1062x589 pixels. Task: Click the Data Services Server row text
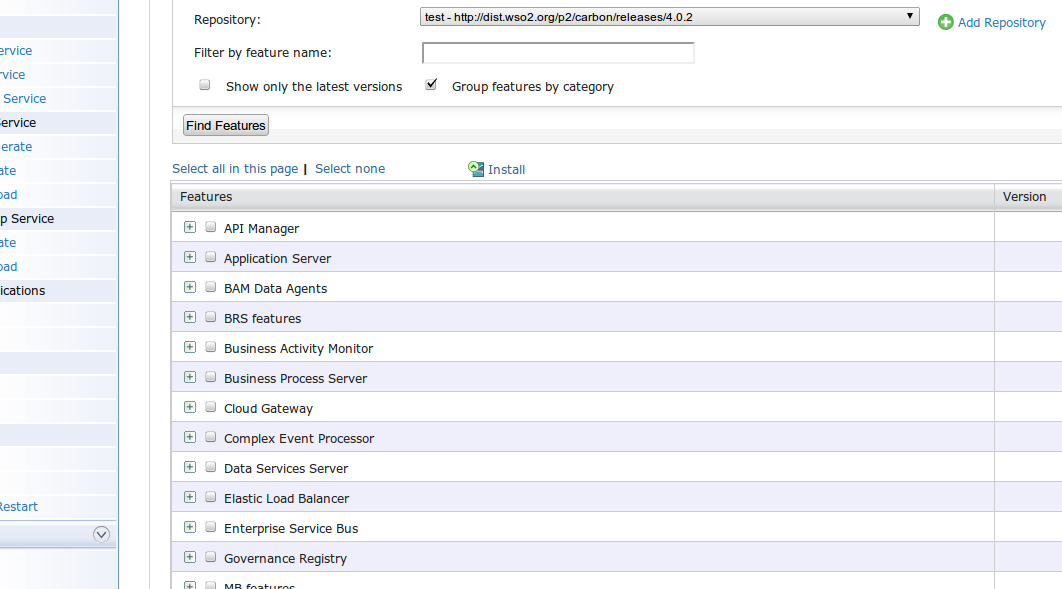pos(286,468)
